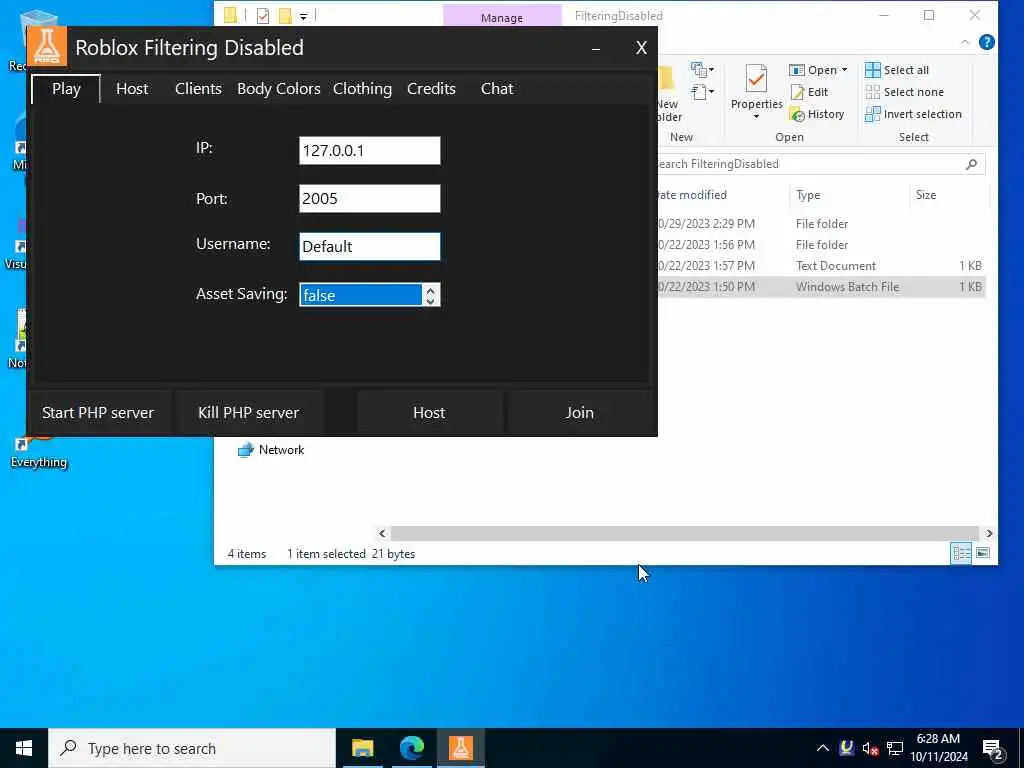
Task: Click Invert selection in Explorer ribbon
Action: [x=913, y=114]
